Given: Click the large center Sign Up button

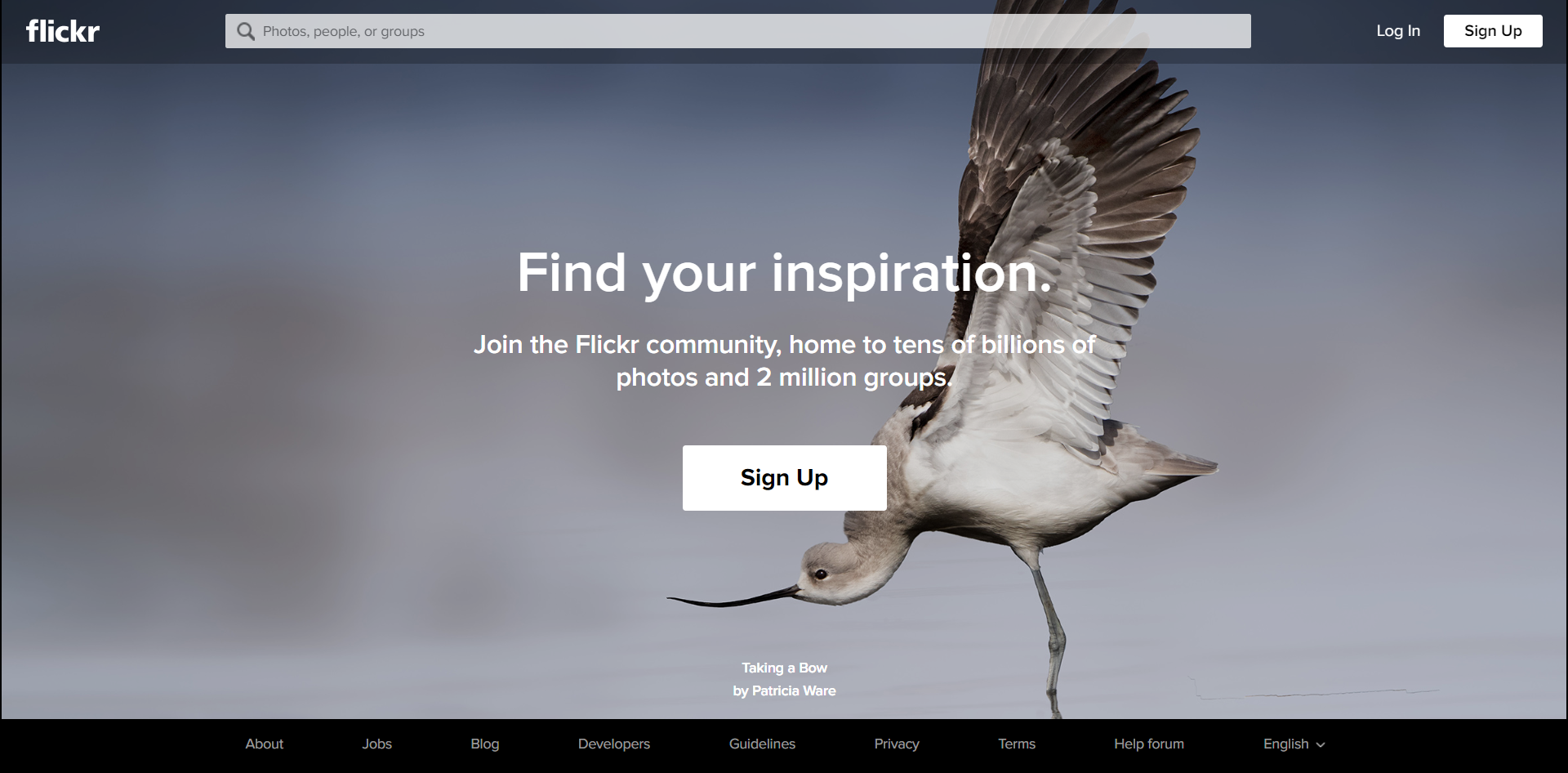Looking at the screenshot, I should pos(785,478).
